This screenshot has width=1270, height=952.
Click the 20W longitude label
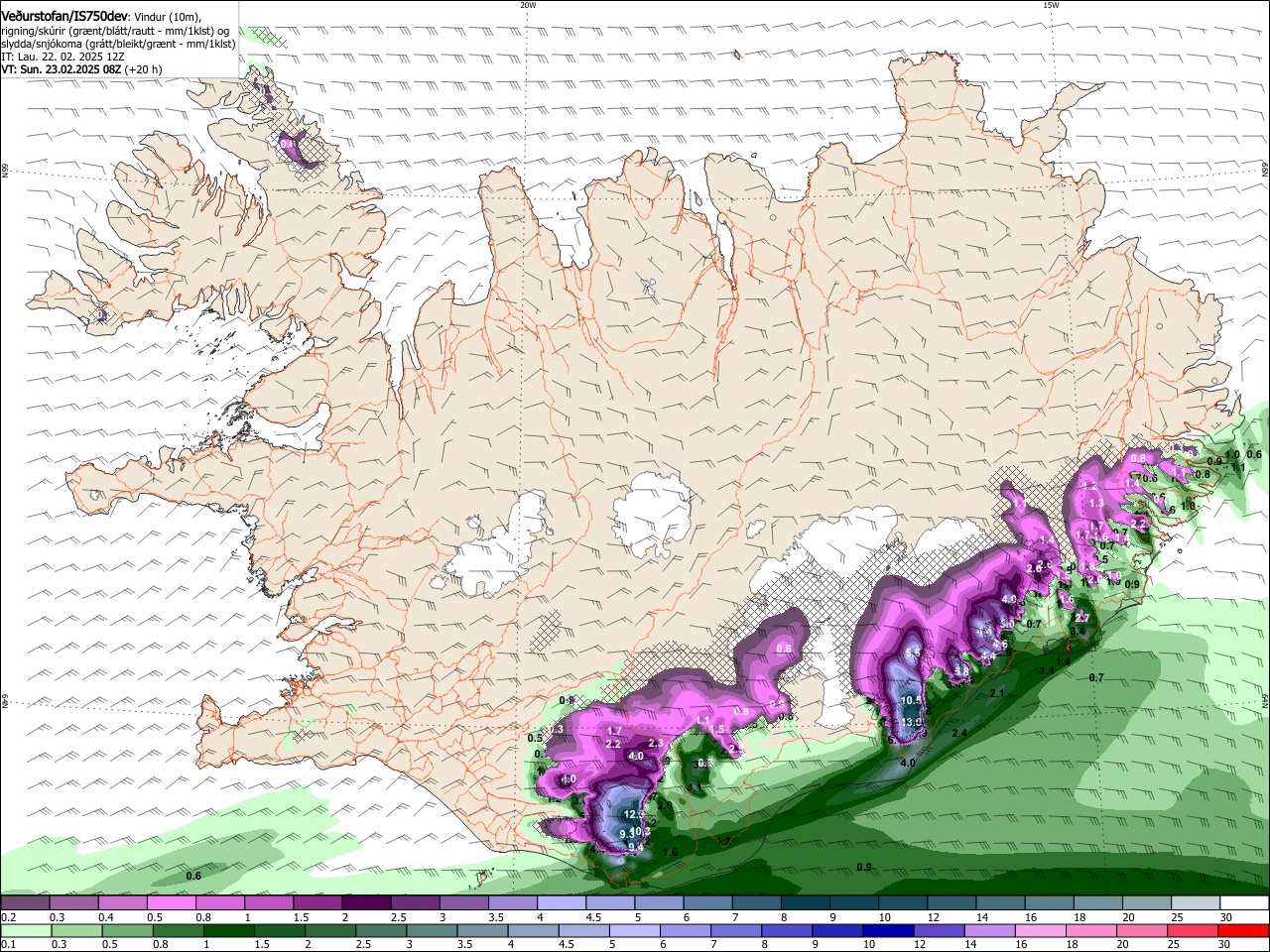pos(528,5)
